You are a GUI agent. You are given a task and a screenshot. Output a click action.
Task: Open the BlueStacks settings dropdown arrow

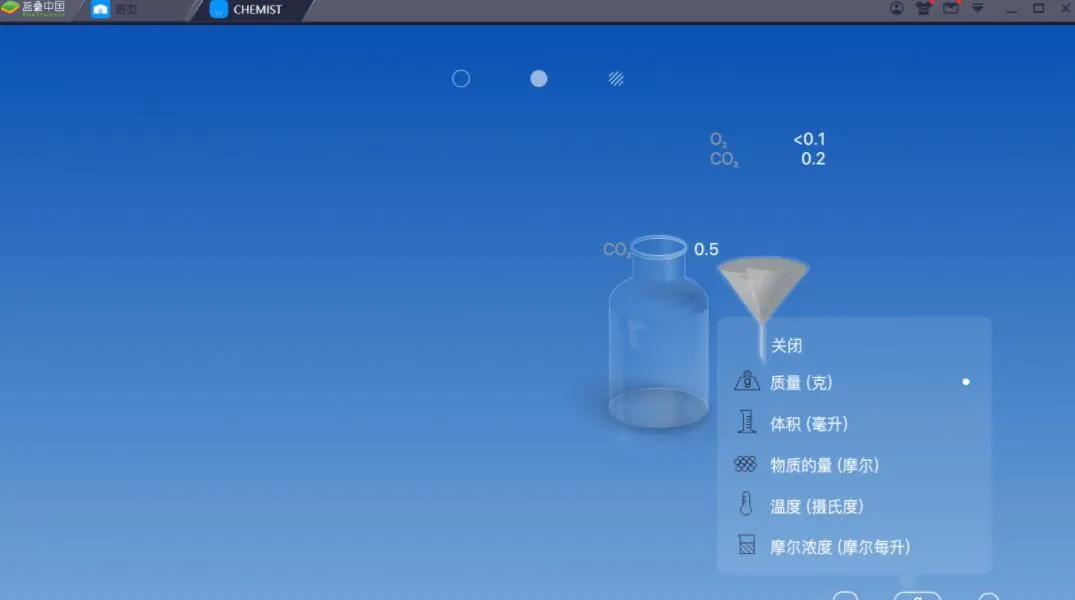977,8
